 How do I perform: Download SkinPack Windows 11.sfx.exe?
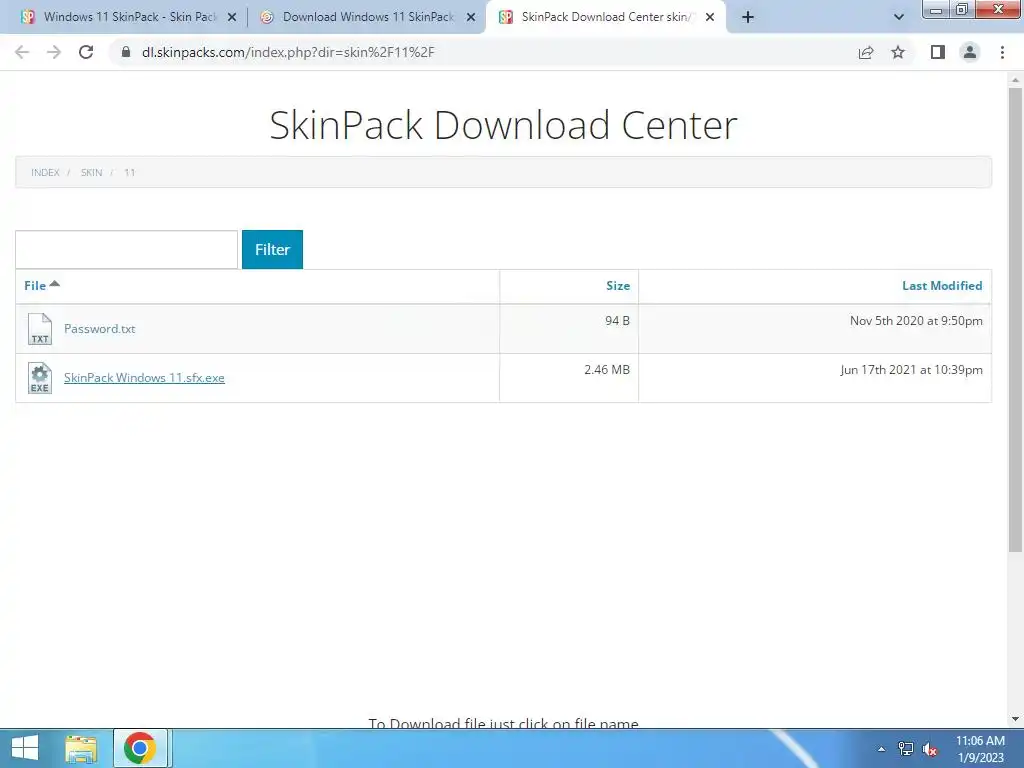(144, 377)
